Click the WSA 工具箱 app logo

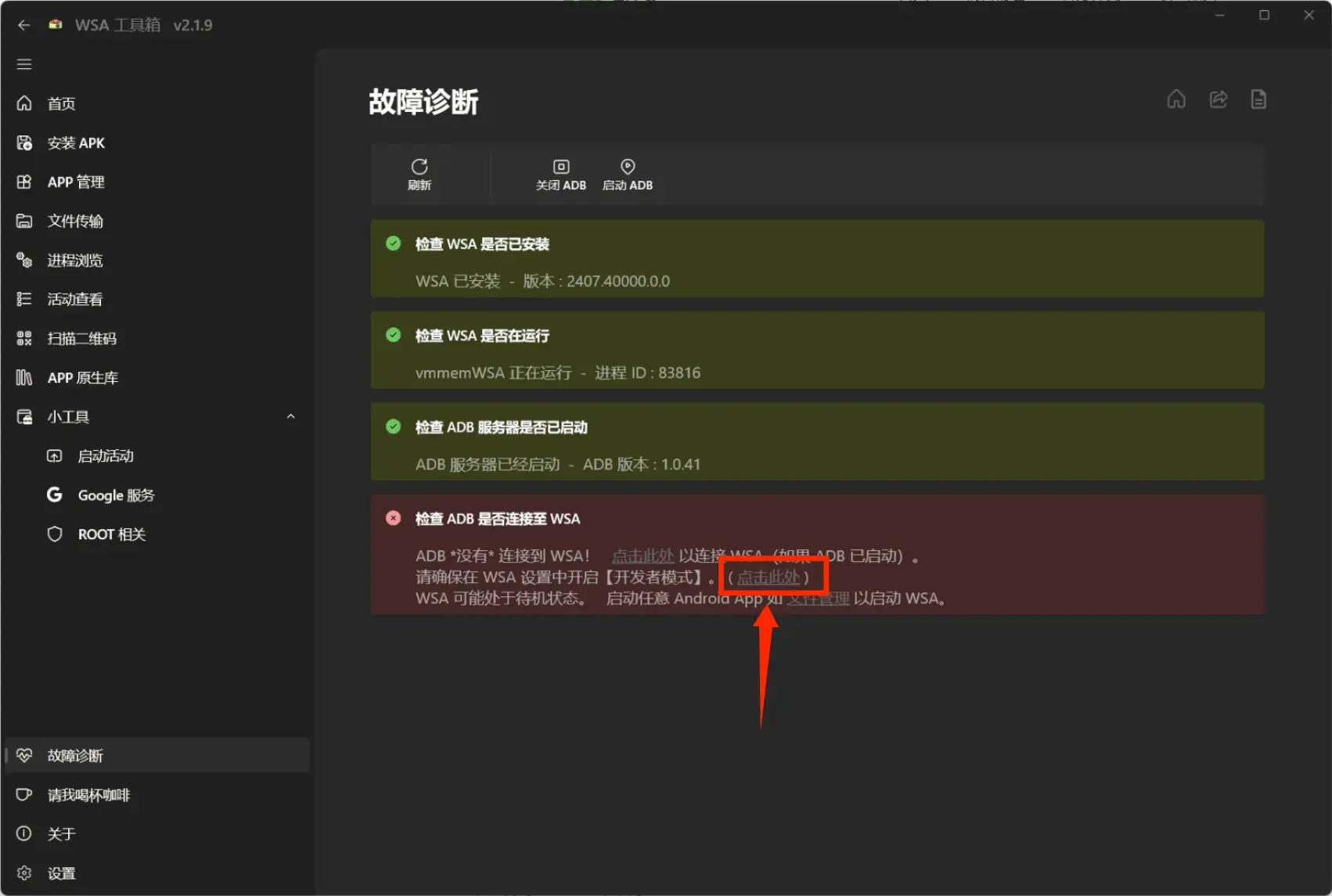point(55,24)
